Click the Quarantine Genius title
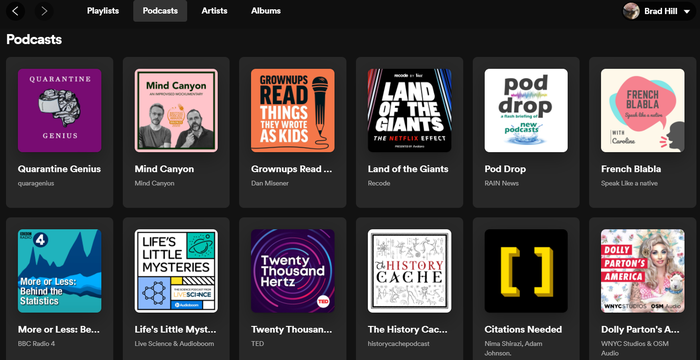 coord(59,169)
